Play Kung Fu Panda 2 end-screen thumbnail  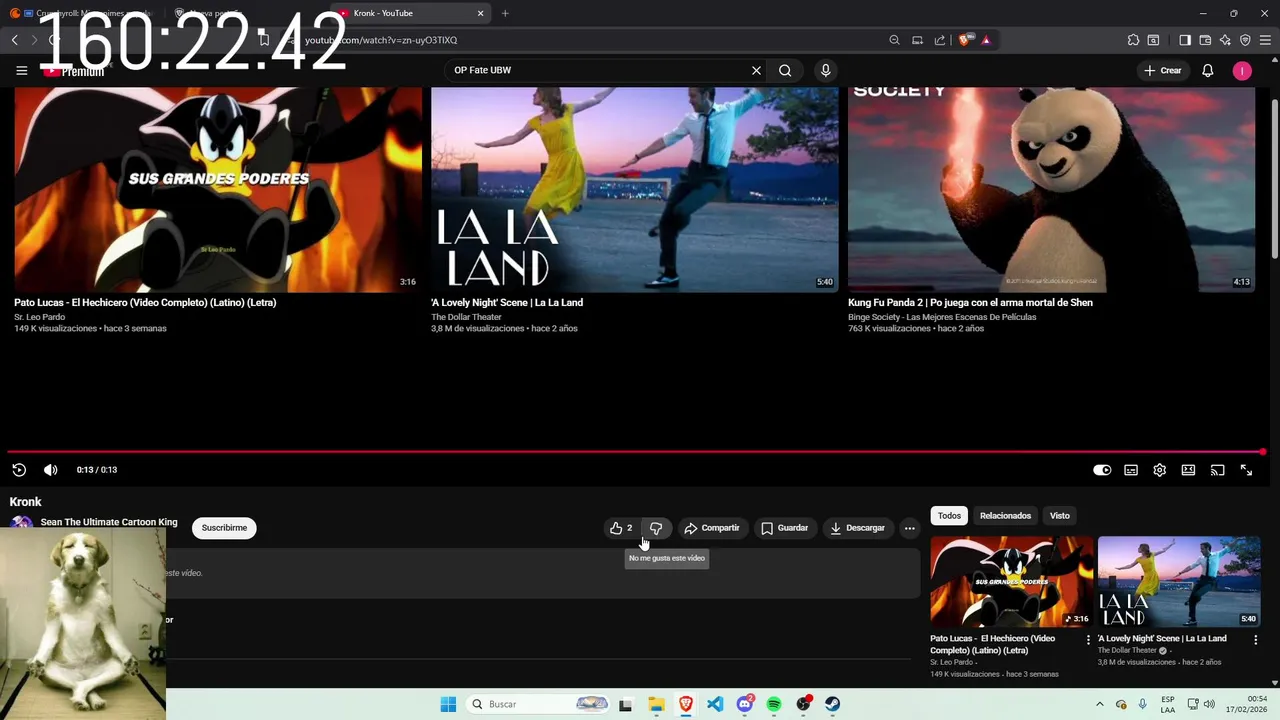coord(1051,190)
